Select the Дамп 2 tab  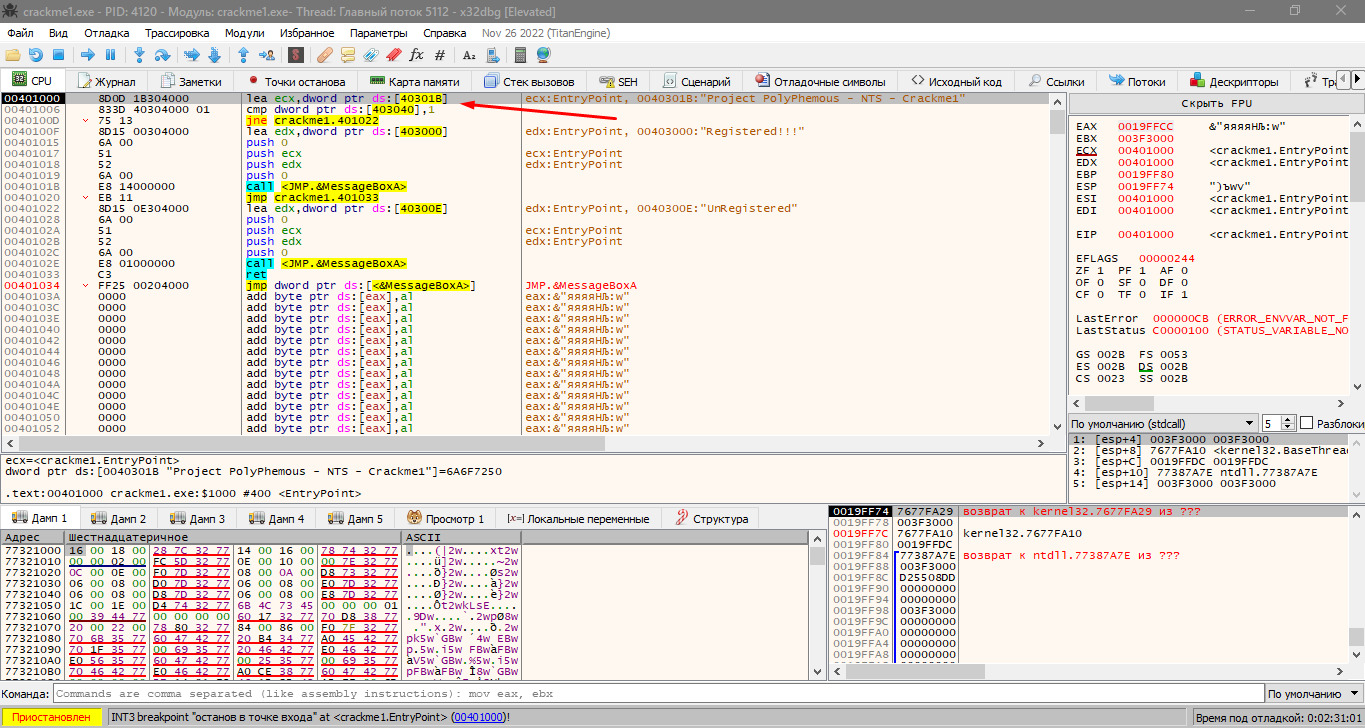point(118,518)
